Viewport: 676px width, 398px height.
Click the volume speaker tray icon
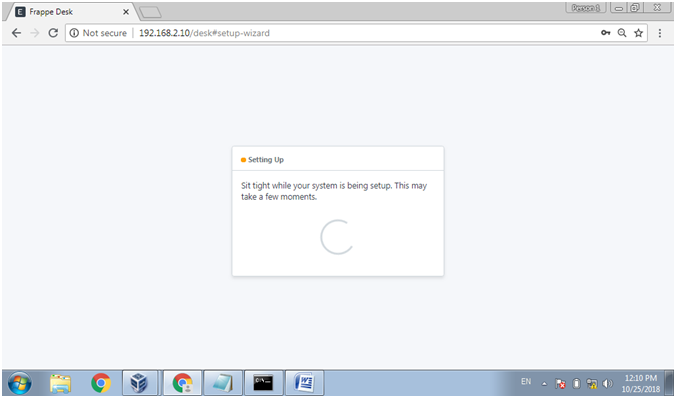point(607,383)
